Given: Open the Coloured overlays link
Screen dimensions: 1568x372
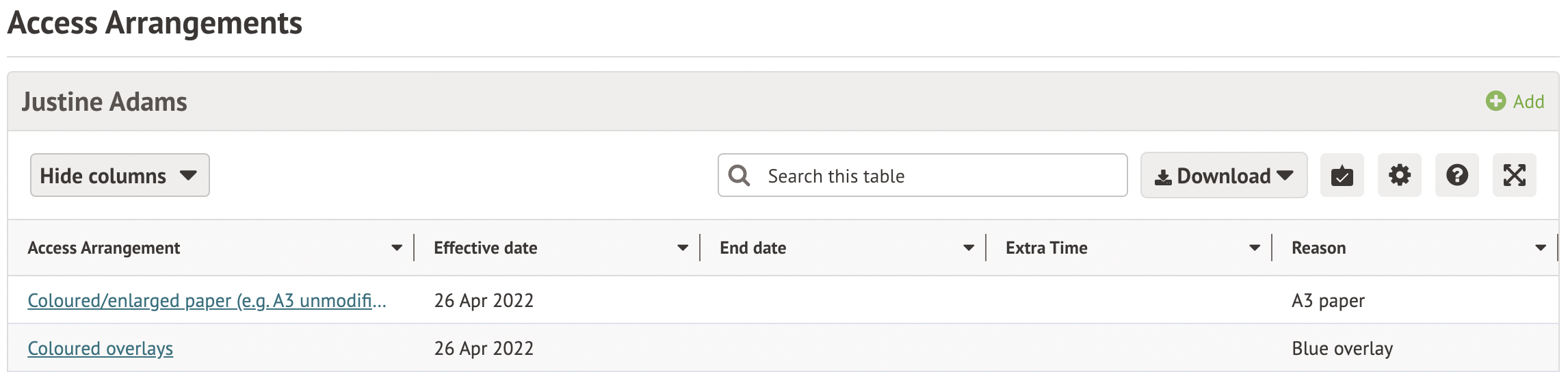Looking at the screenshot, I should 100,349.
